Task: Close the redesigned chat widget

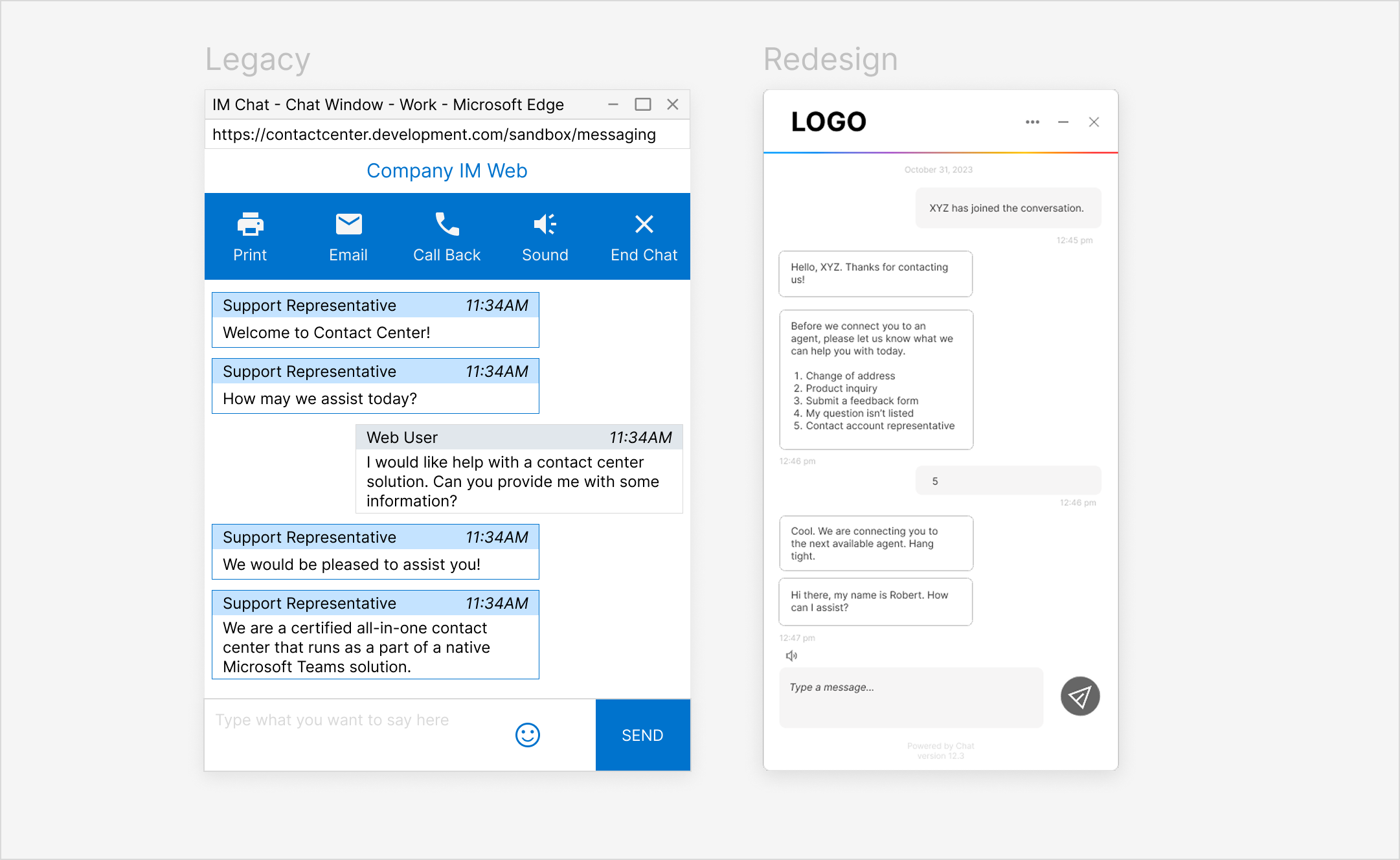Action: (x=1094, y=122)
